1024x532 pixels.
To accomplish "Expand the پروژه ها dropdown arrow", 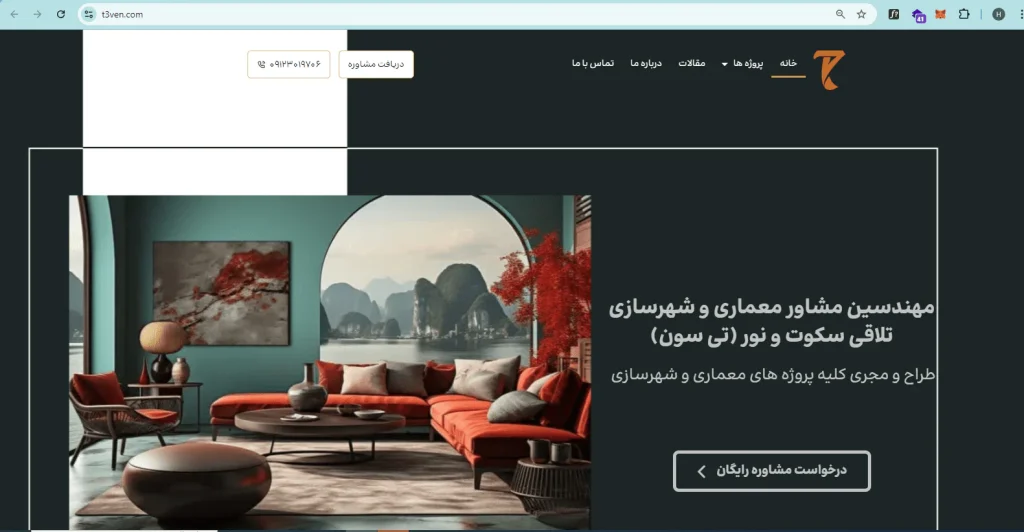I will 724,64.
